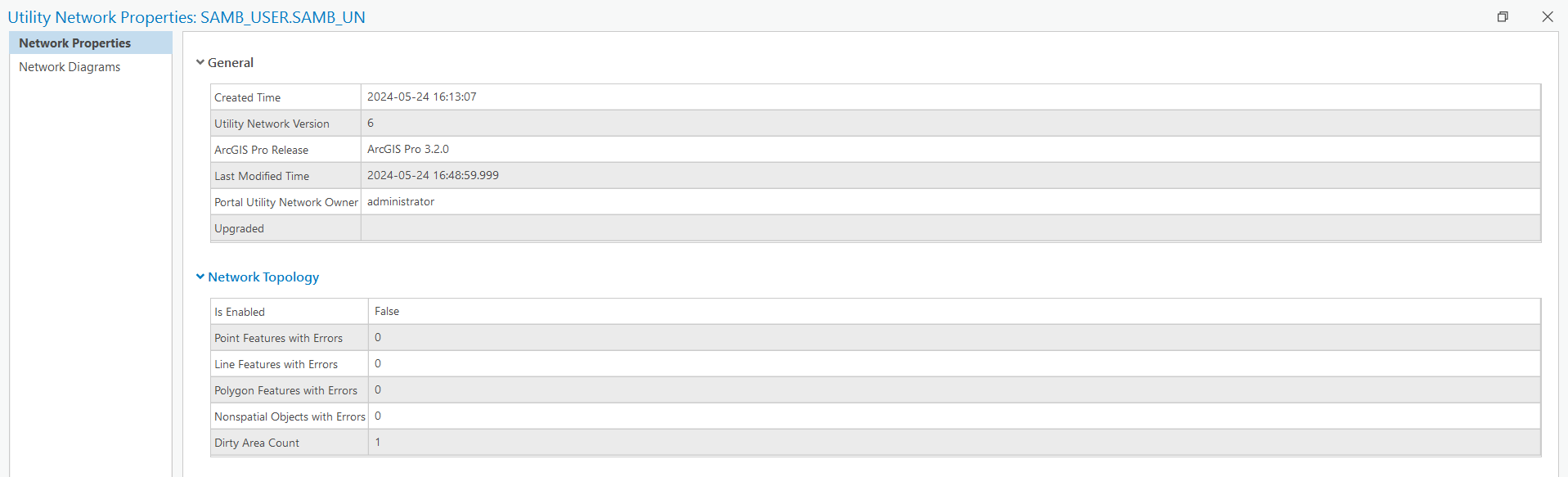
Task: Close the Utility Network Properties dialog
Action: tap(1547, 16)
